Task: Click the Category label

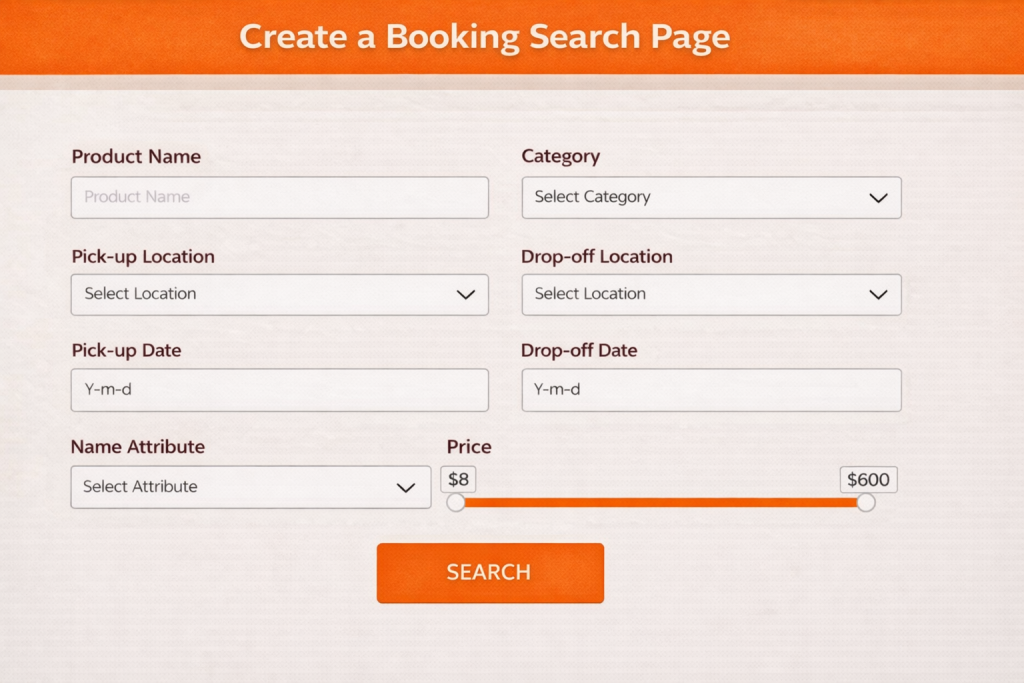Action: 560,157
